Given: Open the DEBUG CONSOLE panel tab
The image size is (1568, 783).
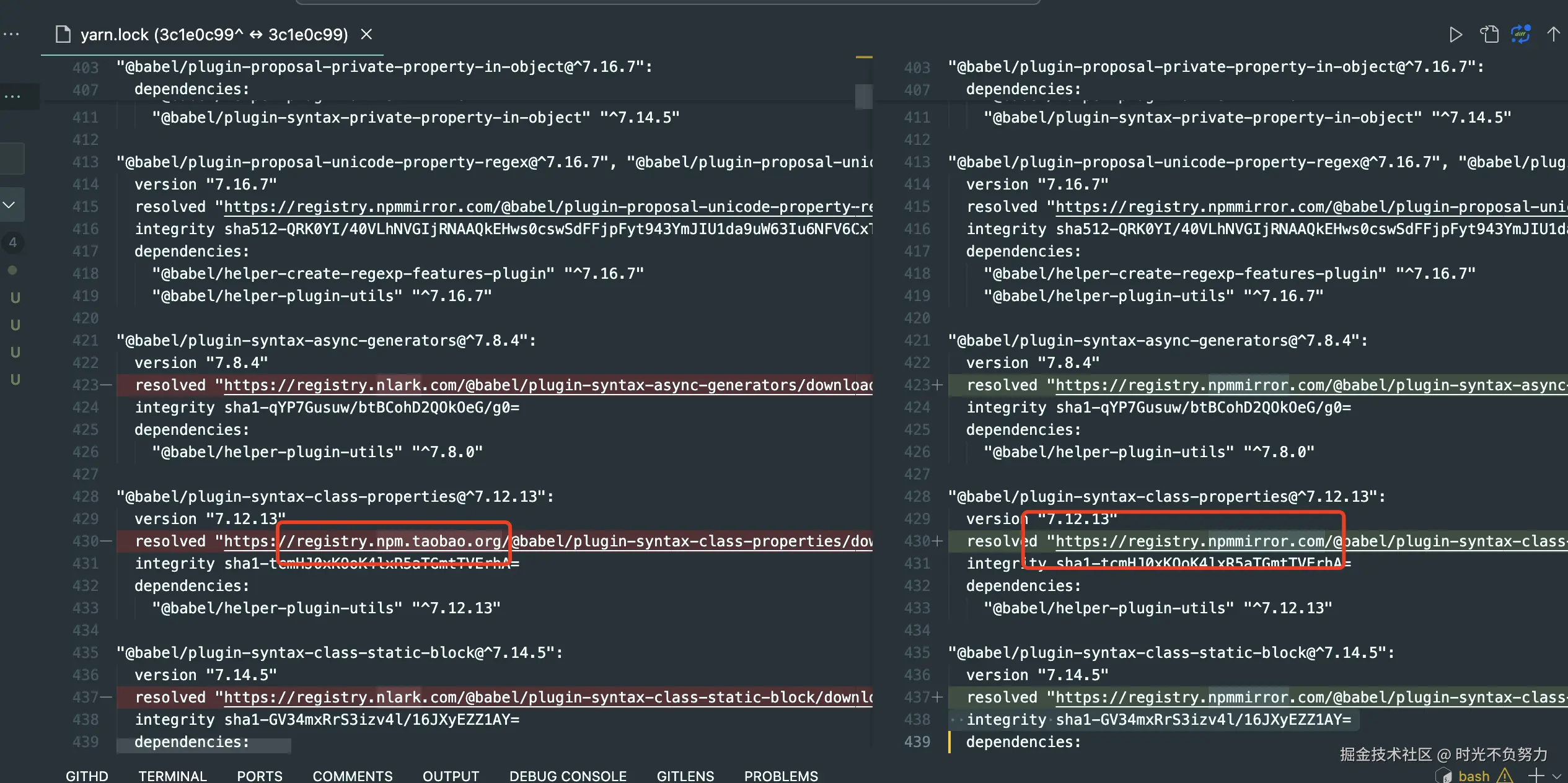Looking at the screenshot, I should (567, 776).
